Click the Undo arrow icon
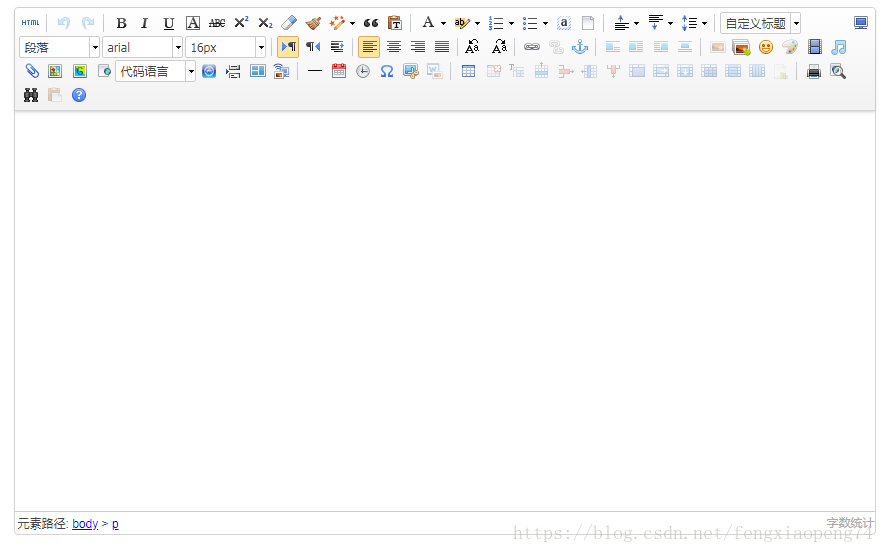Screen dimensions: 884x553 (64, 23)
